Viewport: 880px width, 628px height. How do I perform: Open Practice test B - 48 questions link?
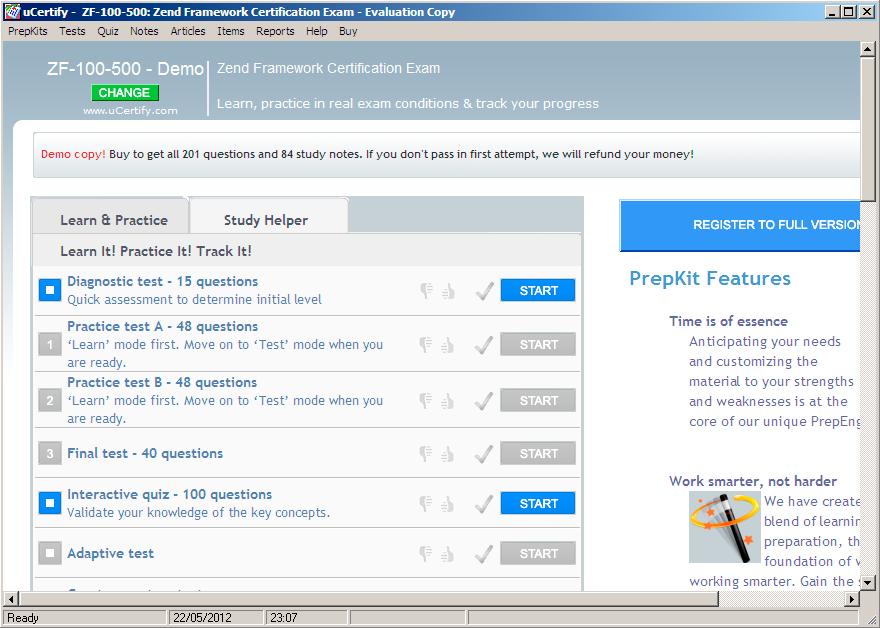tap(162, 383)
